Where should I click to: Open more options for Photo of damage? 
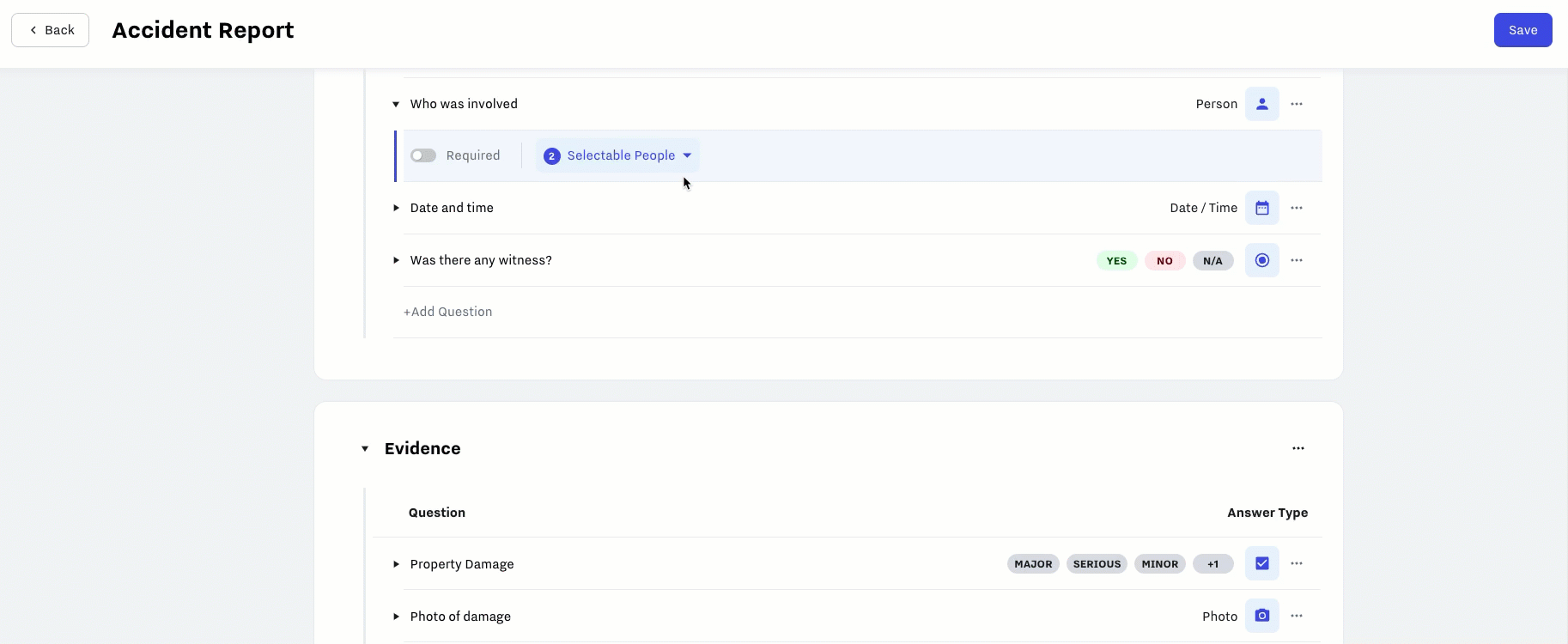coord(1297,616)
